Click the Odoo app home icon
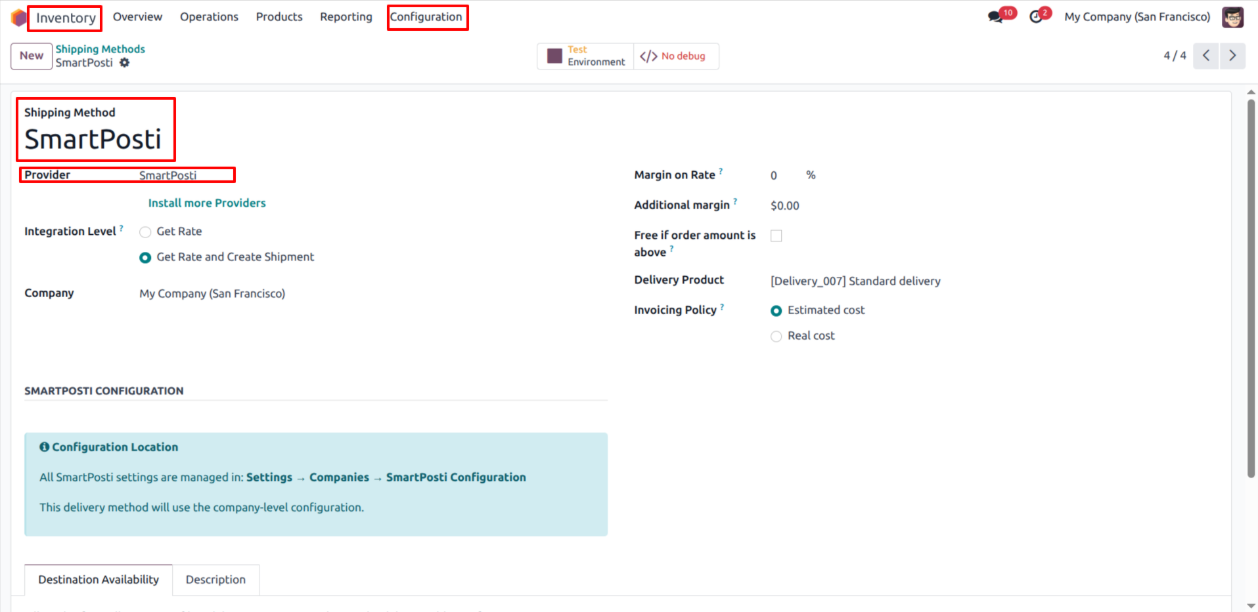The image size is (1258, 612). (x=18, y=17)
